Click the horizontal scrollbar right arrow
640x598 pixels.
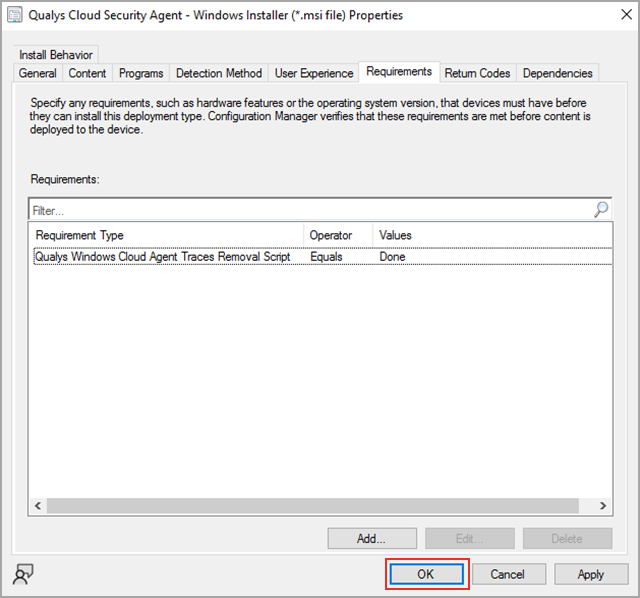[x=603, y=505]
